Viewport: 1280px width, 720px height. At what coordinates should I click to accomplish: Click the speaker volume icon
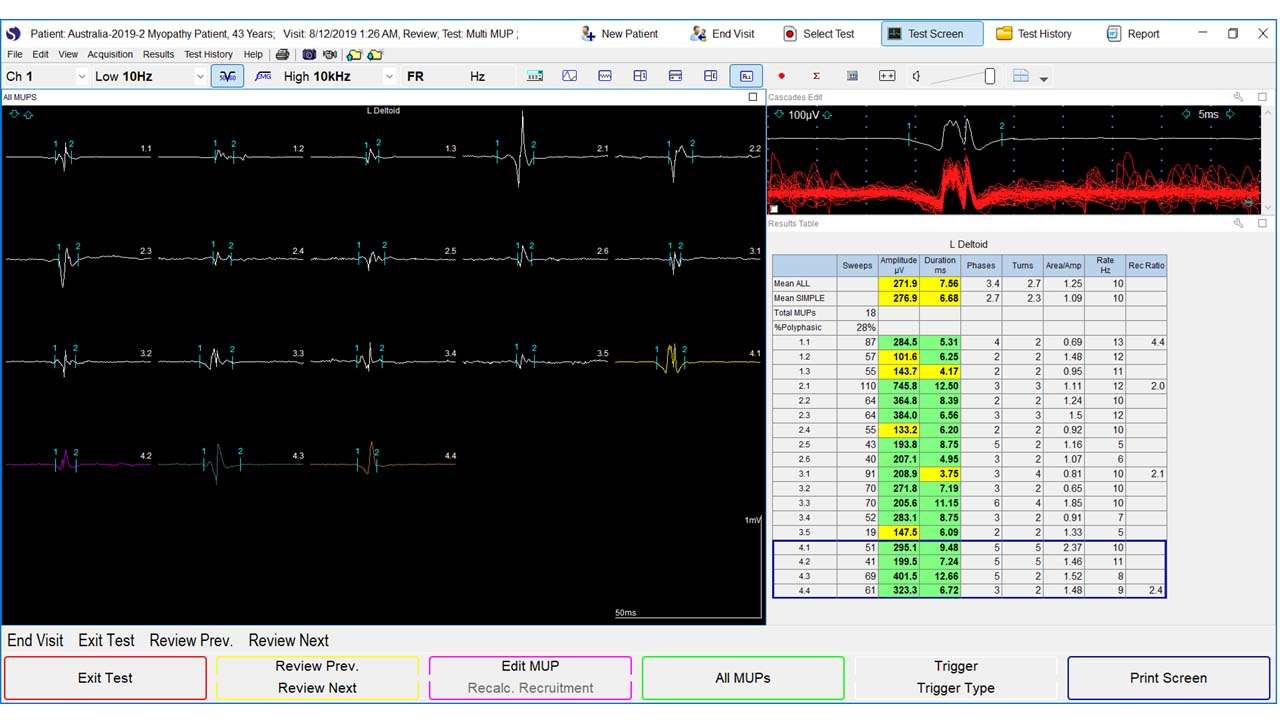(x=916, y=76)
